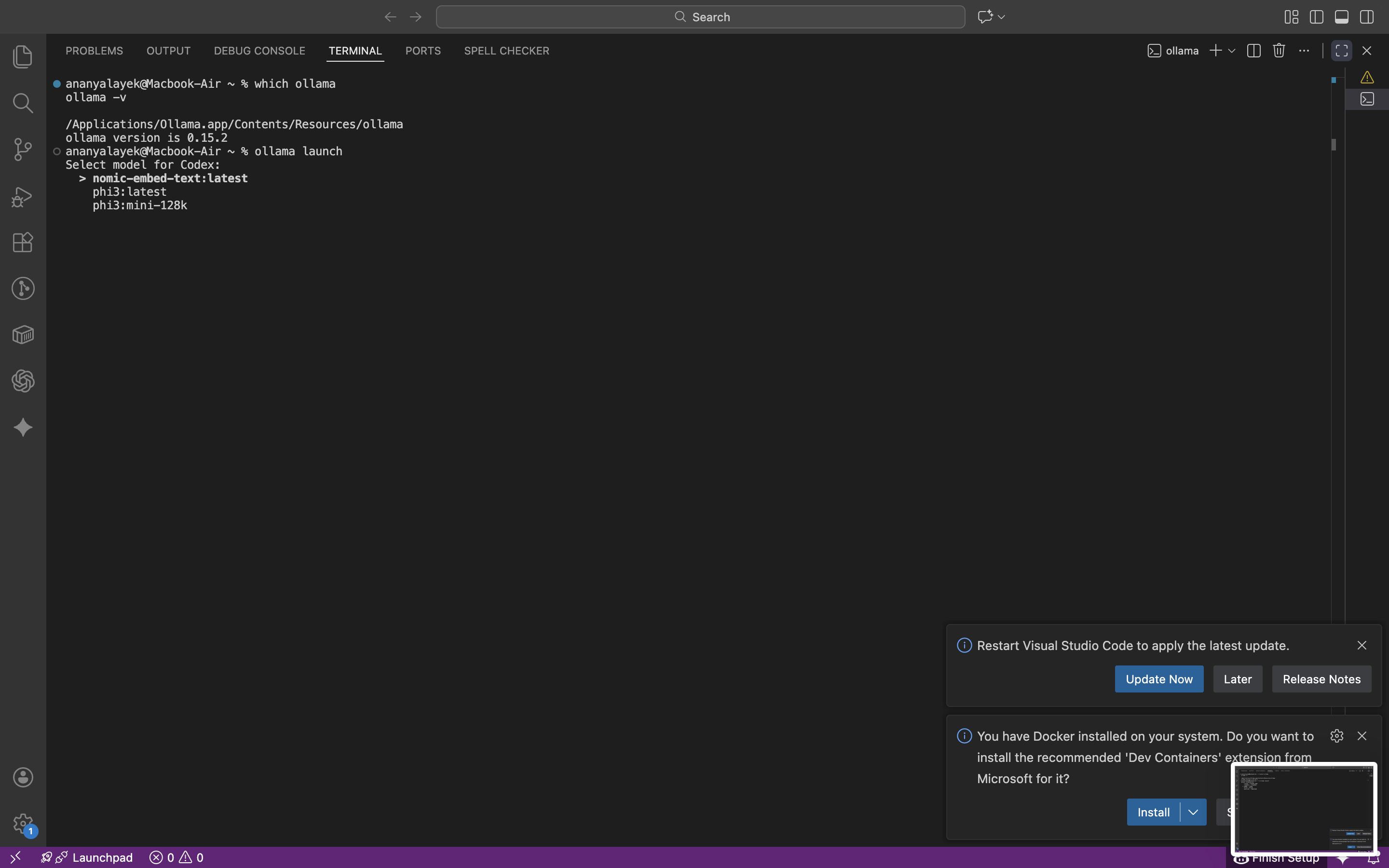Open the Explorer view in activity bar
The width and height of the screenshot is (1389, 868).
point(23,57)
